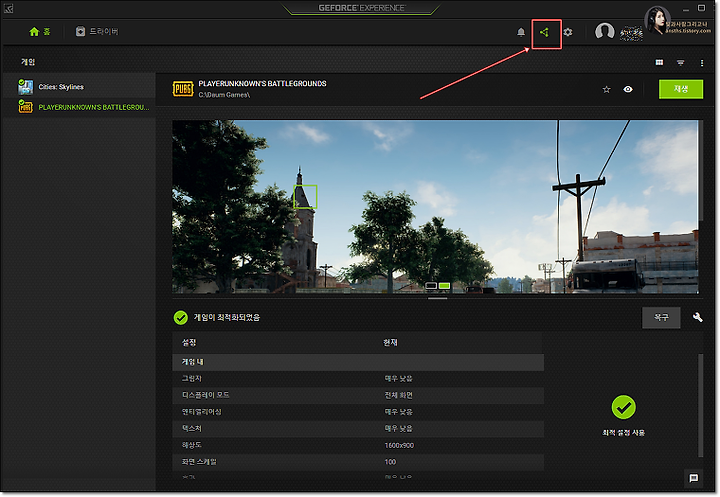This screenshot has width=720, height=497.
Task: Click the app corner logo icon
Action: (x=8, y=8)
